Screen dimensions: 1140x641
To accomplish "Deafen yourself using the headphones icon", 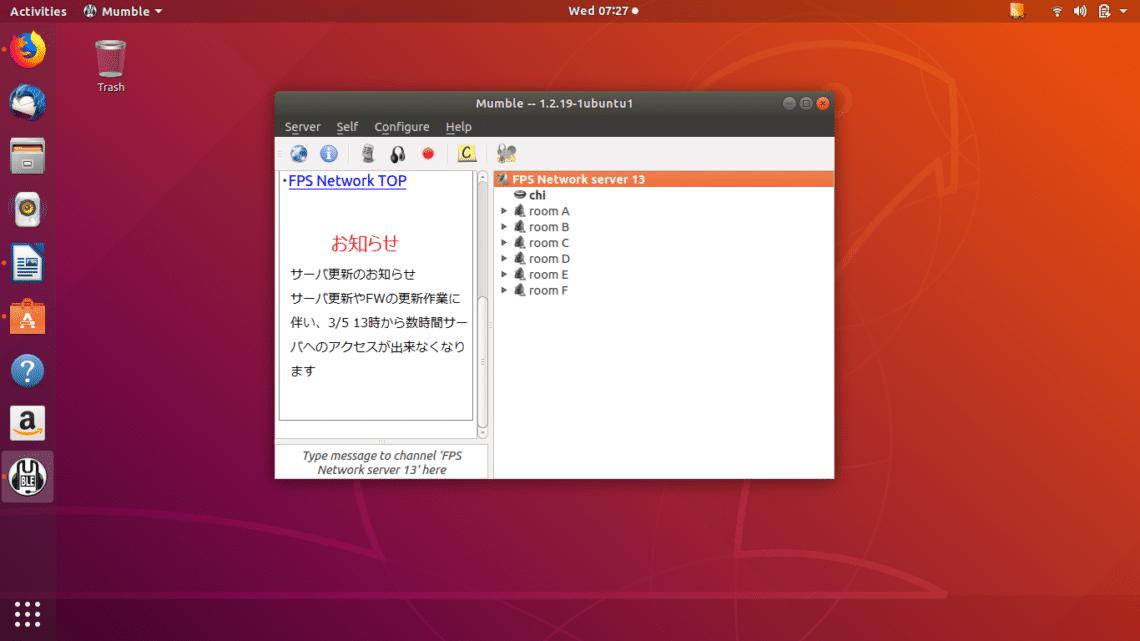I will 396,153.
